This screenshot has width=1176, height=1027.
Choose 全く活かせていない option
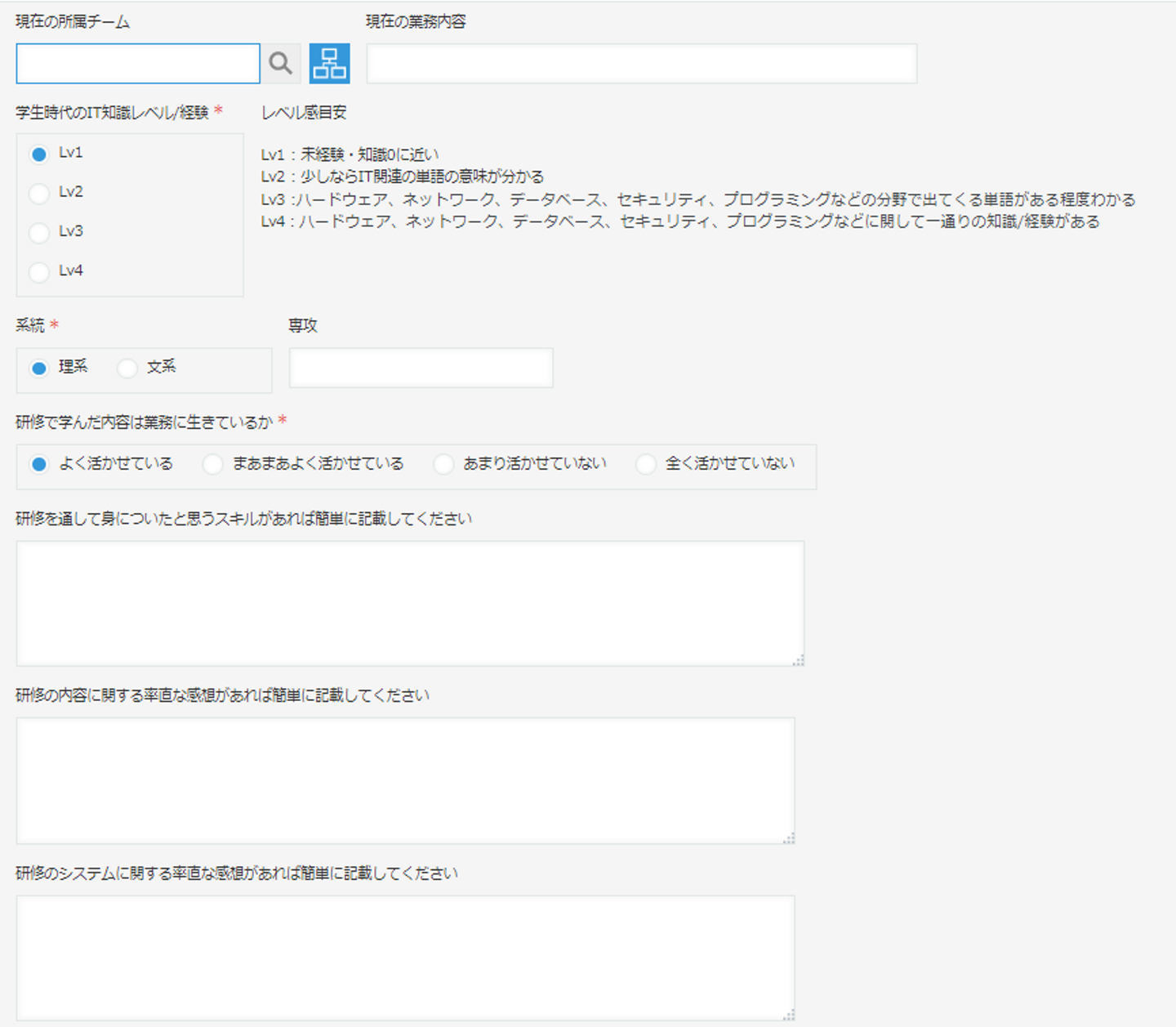[x=646, y=465]
